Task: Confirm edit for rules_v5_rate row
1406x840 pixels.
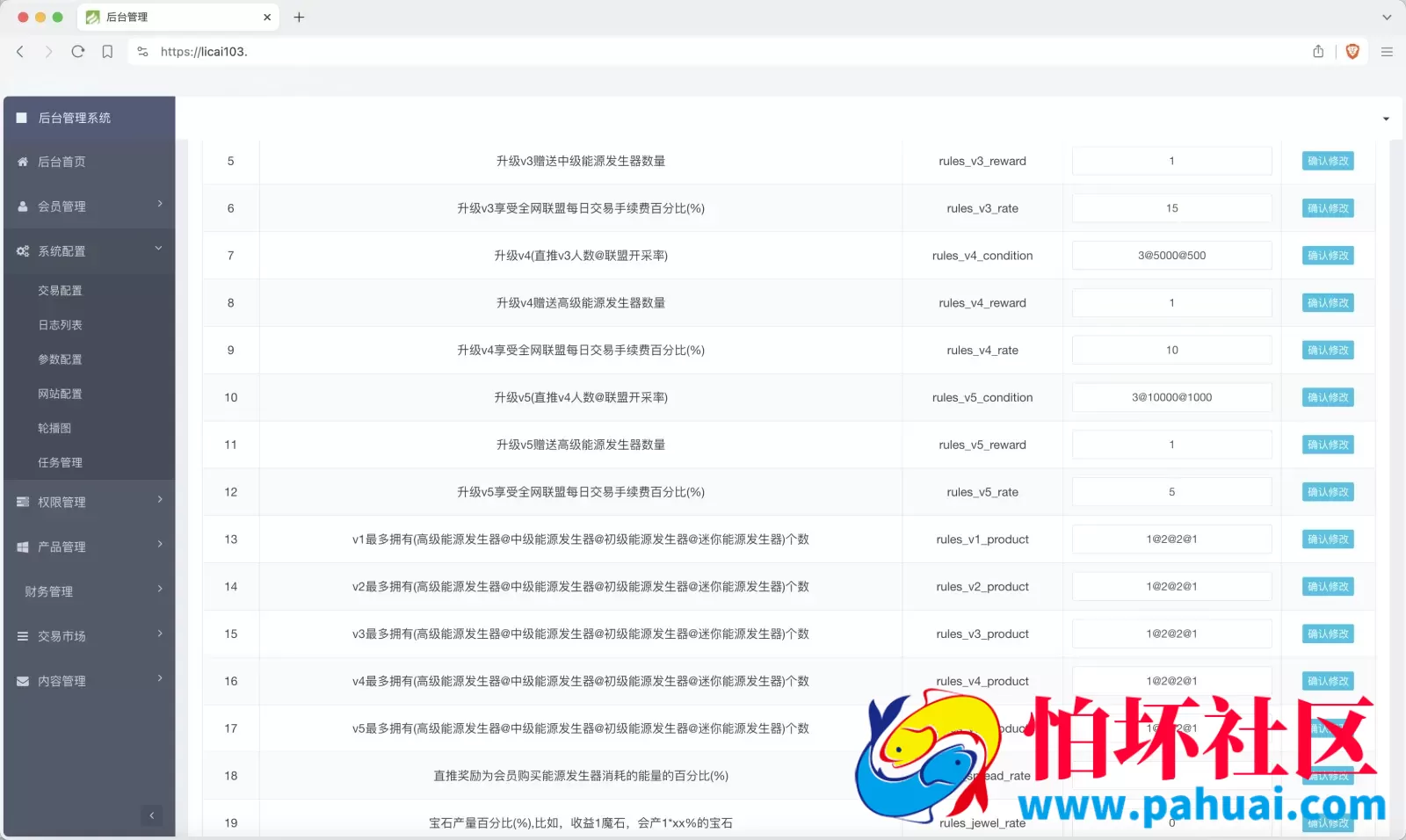Action: click(1328, 492)
